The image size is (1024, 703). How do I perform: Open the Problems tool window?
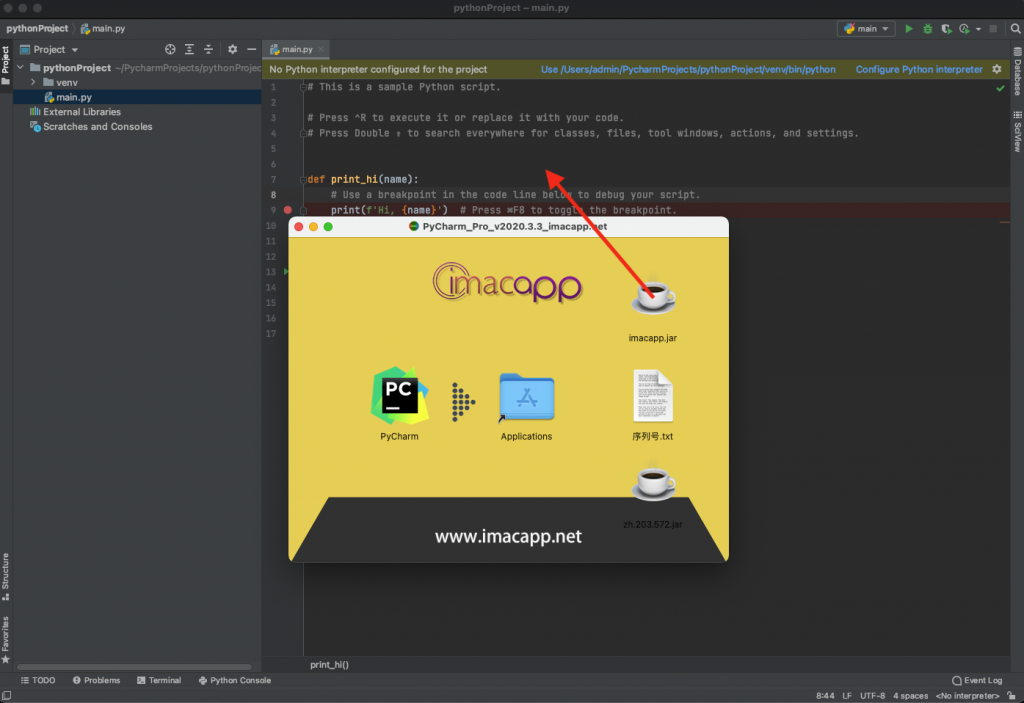click(x=96, y=680)
